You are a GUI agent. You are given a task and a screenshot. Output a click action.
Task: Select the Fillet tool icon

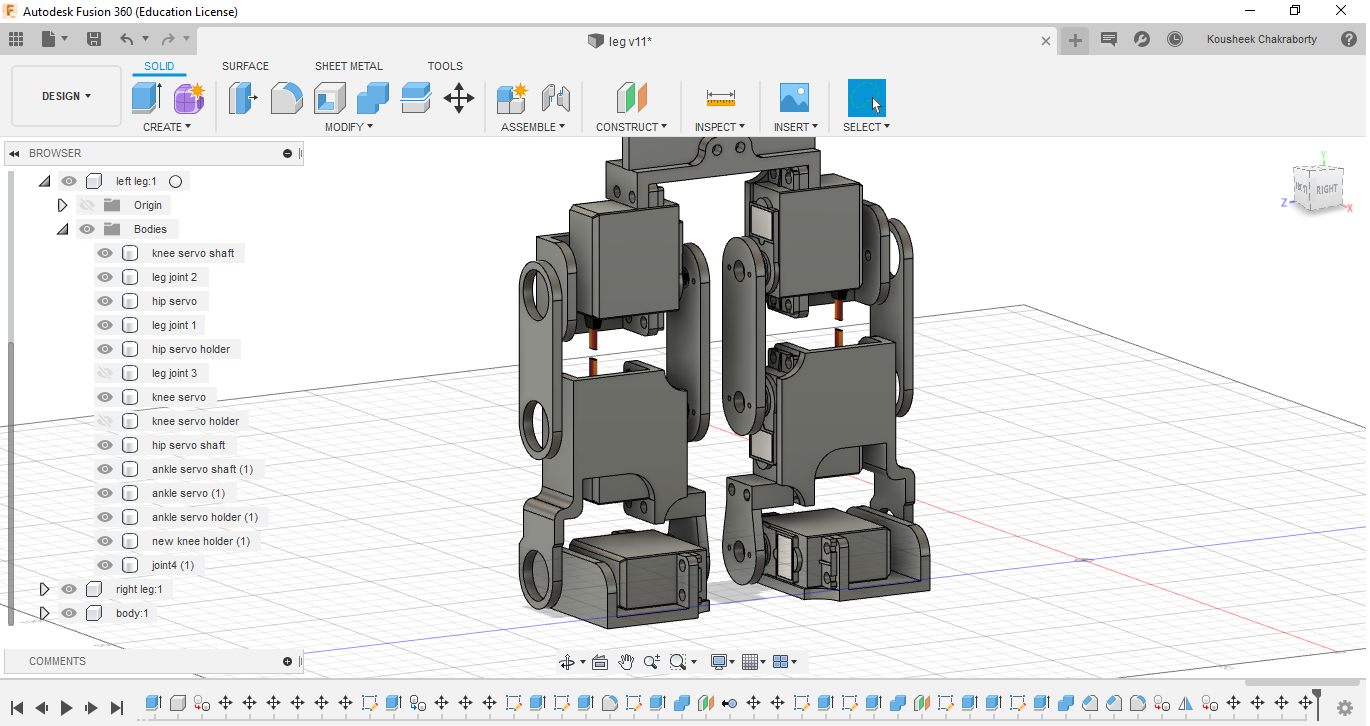(286, 98)
